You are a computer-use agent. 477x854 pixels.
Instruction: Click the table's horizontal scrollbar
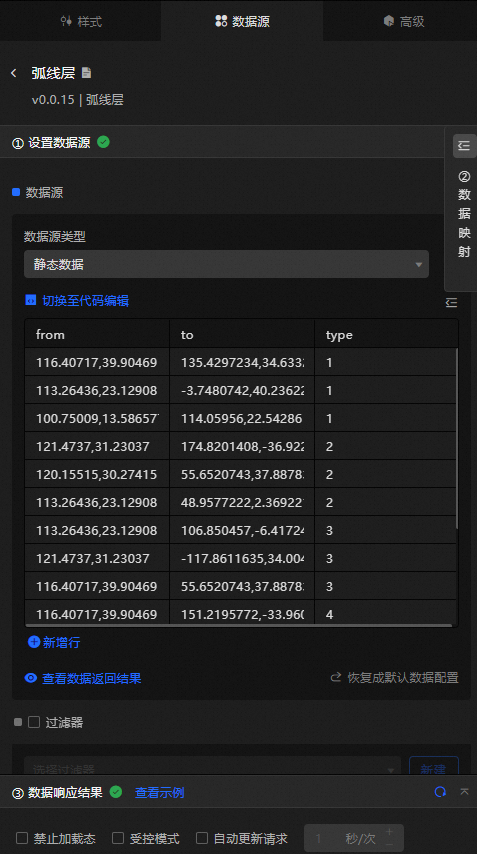click(x=238, y=626)
